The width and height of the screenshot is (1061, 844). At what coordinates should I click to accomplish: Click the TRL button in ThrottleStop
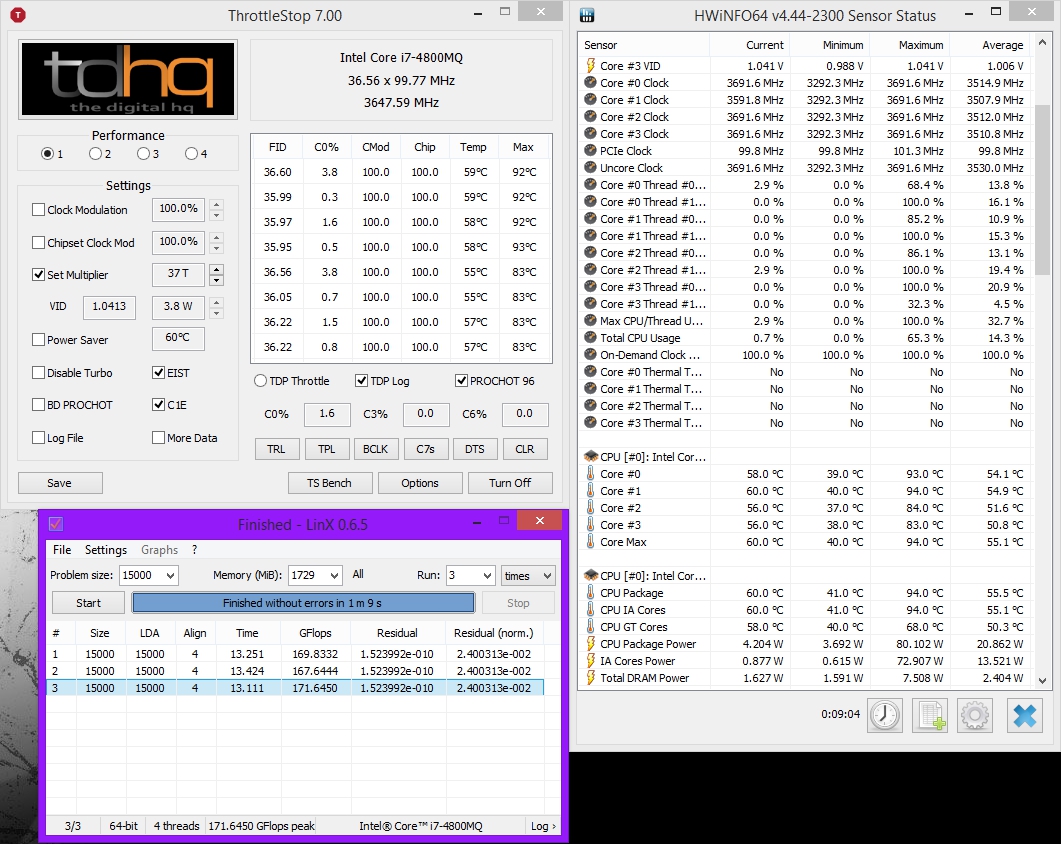coord(276,449)
